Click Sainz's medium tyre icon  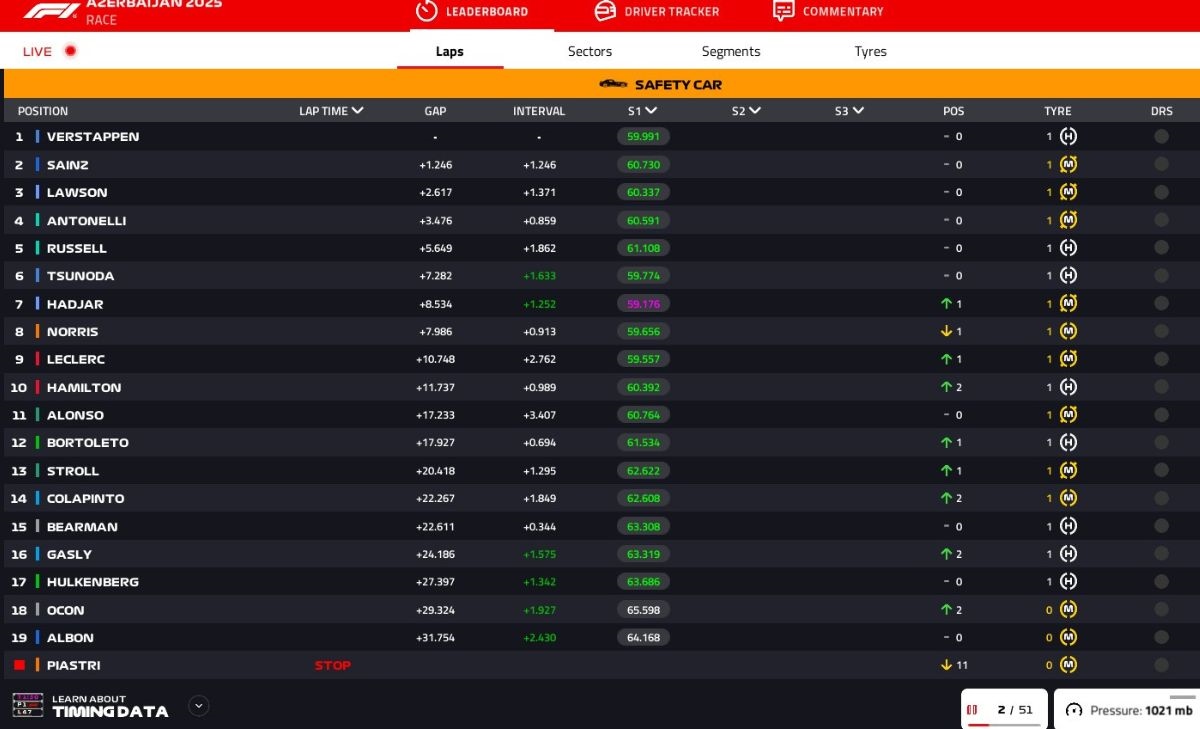click(1068, 165)
